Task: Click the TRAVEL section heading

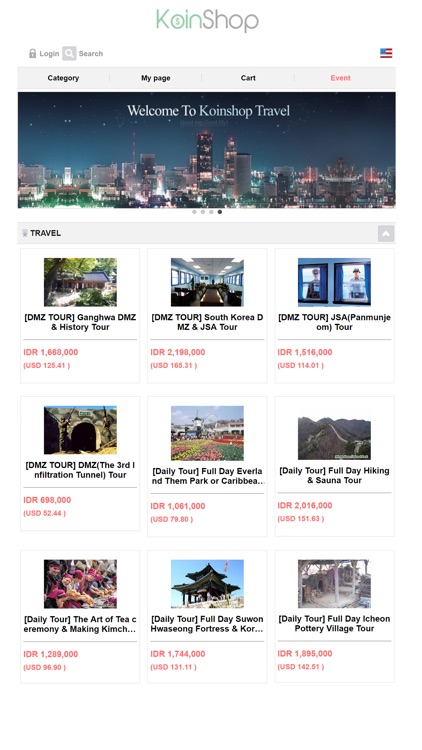Action: coord(45,233)
